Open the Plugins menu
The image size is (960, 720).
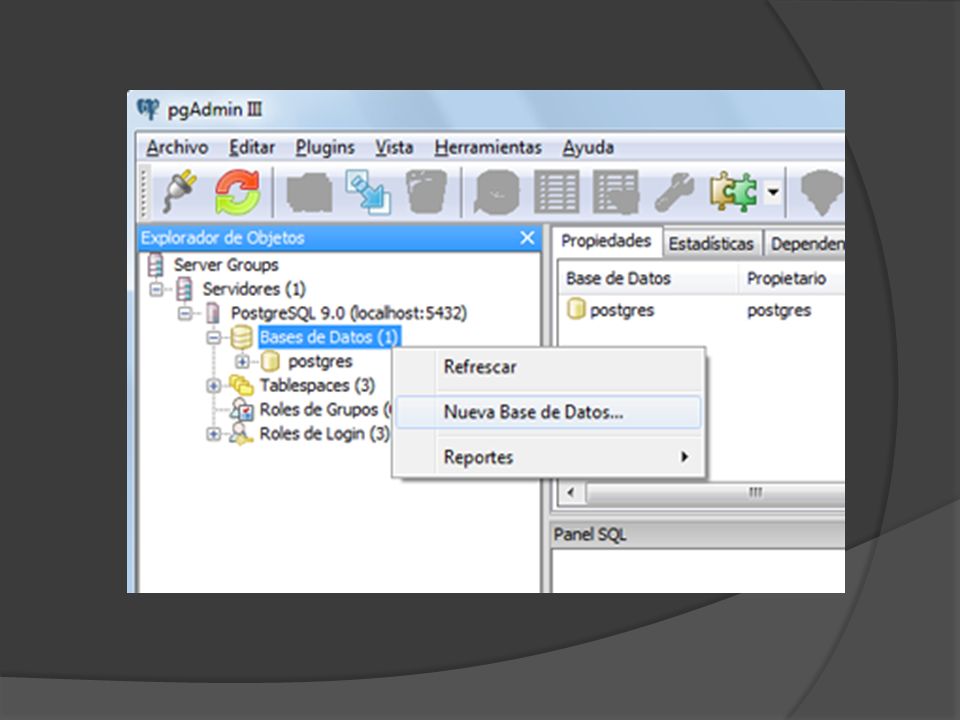click(325, 148)
